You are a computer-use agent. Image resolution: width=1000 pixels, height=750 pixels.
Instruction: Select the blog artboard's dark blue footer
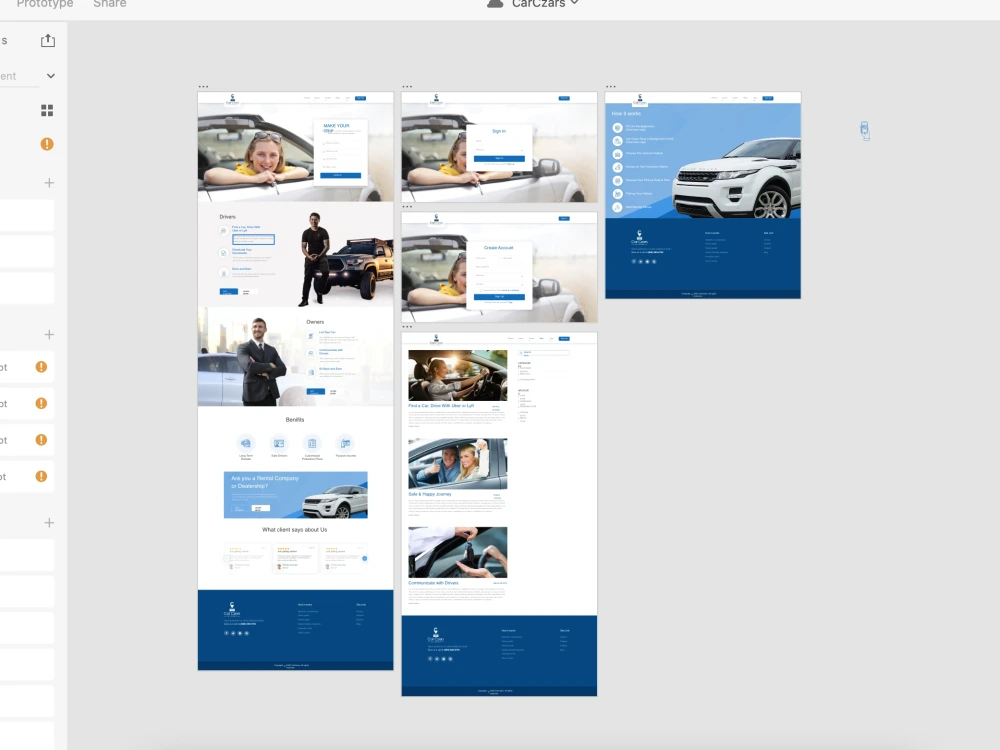coord(499,656)
